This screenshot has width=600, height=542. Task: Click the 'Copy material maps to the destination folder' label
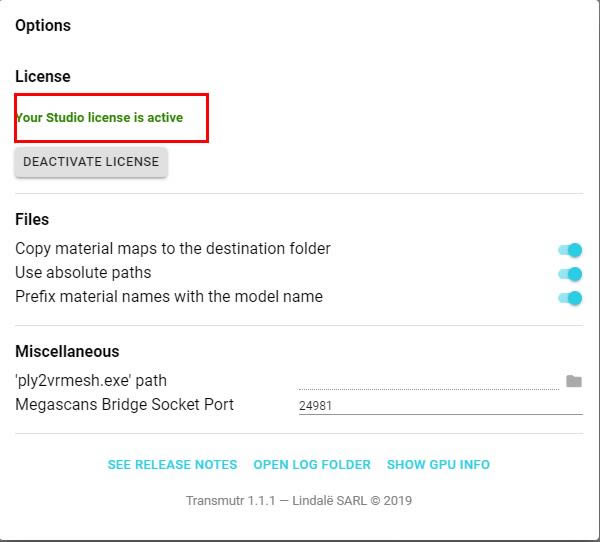point(173,249)
